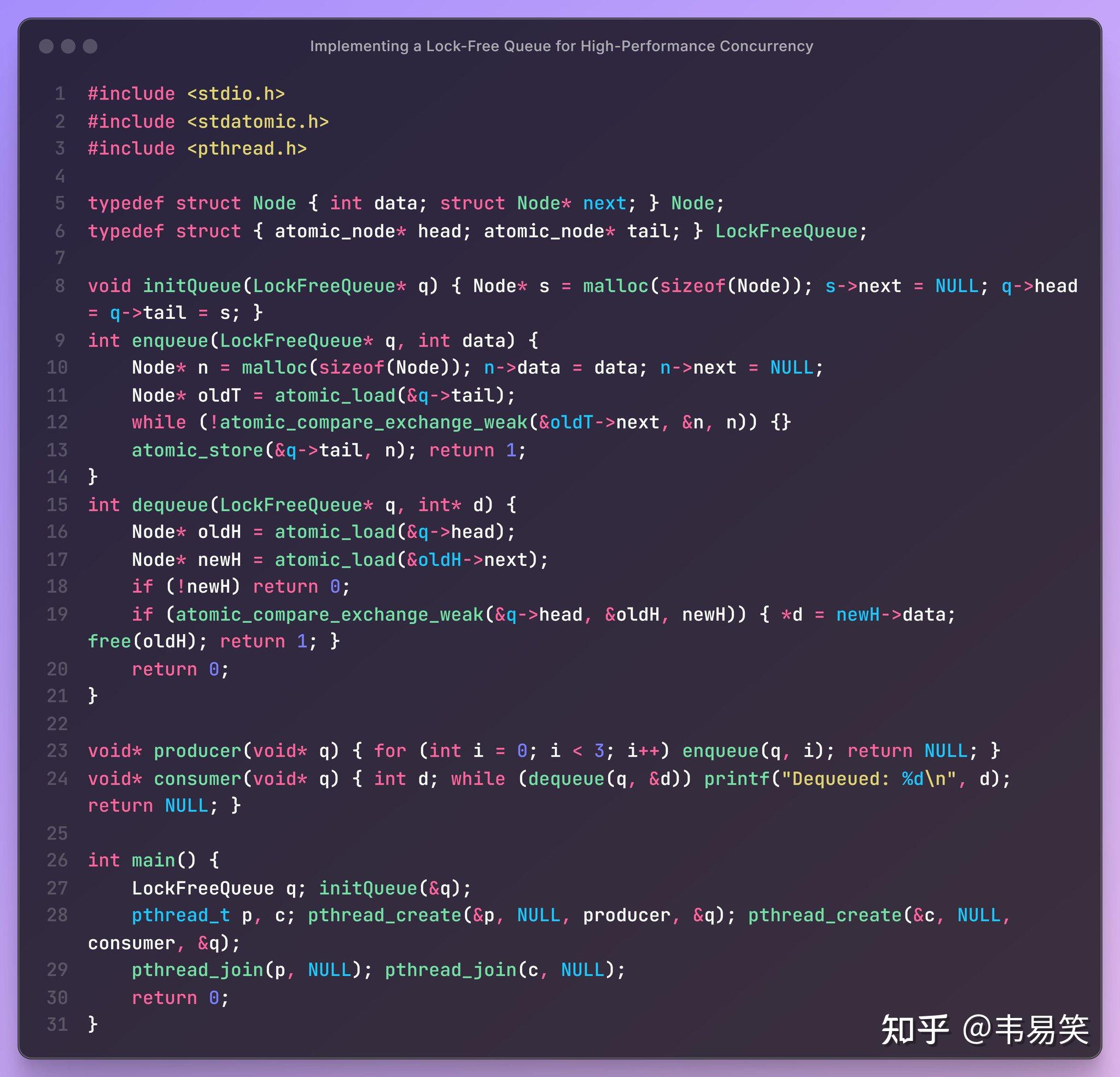Image resolution: width=1120 pixels, height=1077 pixels.
Task: Click the 'consumer' function name on line 24
Action: (x=197, y=779)
